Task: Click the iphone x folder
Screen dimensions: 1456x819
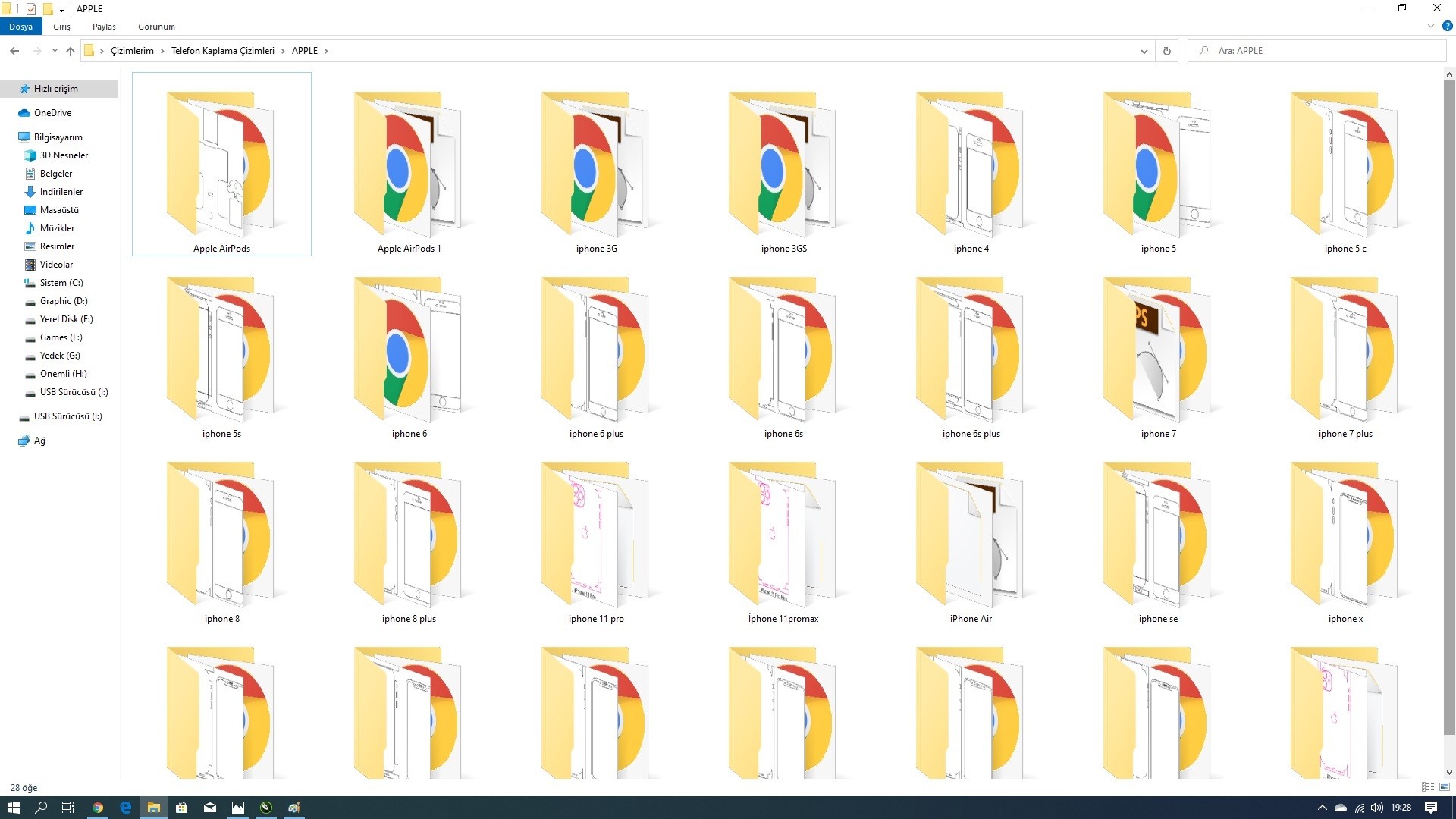Action: tap(1345, 535)
